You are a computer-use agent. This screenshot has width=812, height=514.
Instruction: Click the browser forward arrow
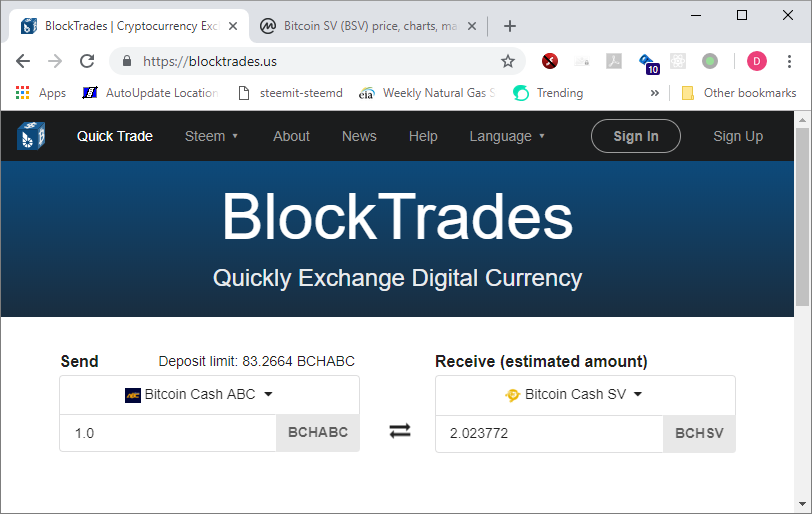pyautogui.click(x=55, y=61)
